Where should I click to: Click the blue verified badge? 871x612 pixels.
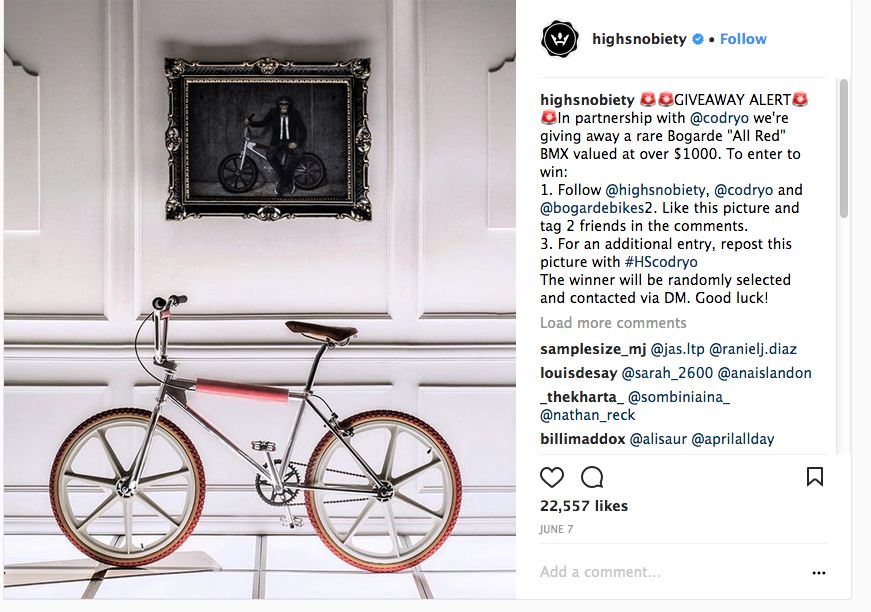click(698, 39)
